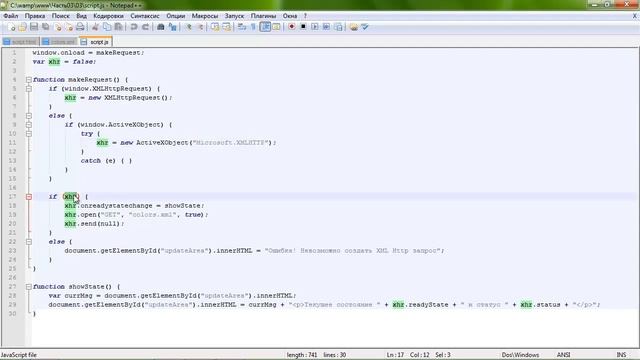Click the Dos\Windows line ending status entry
The image size is (640, 360).
click(x=520, y=355)
